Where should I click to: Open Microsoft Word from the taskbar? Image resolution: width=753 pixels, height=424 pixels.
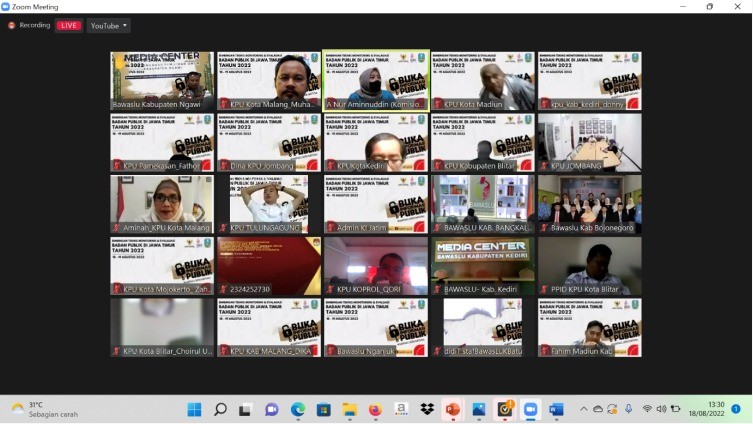point(556,409)
